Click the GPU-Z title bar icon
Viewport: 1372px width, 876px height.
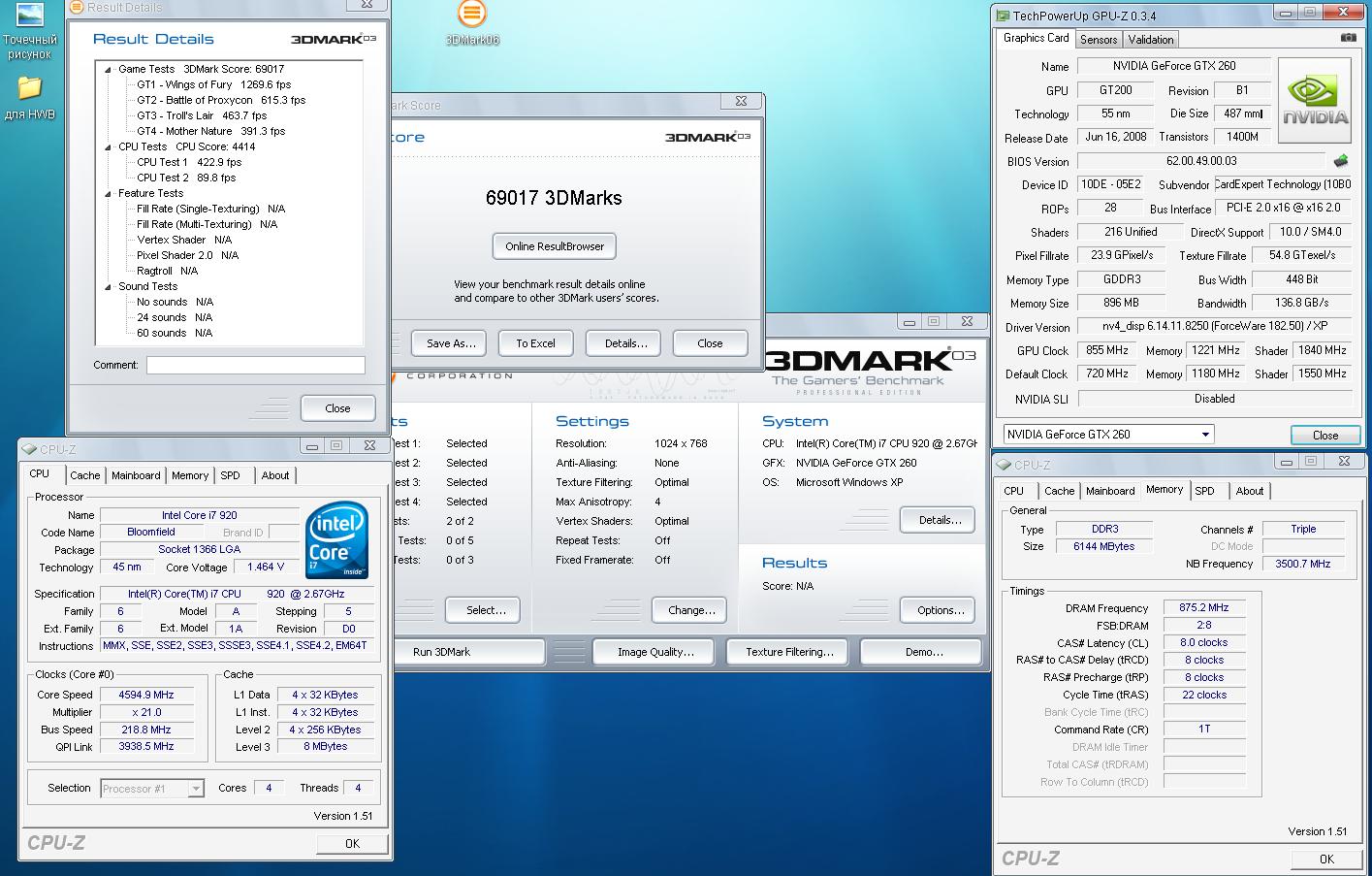pyautogui.click(x=1002, y=15)
